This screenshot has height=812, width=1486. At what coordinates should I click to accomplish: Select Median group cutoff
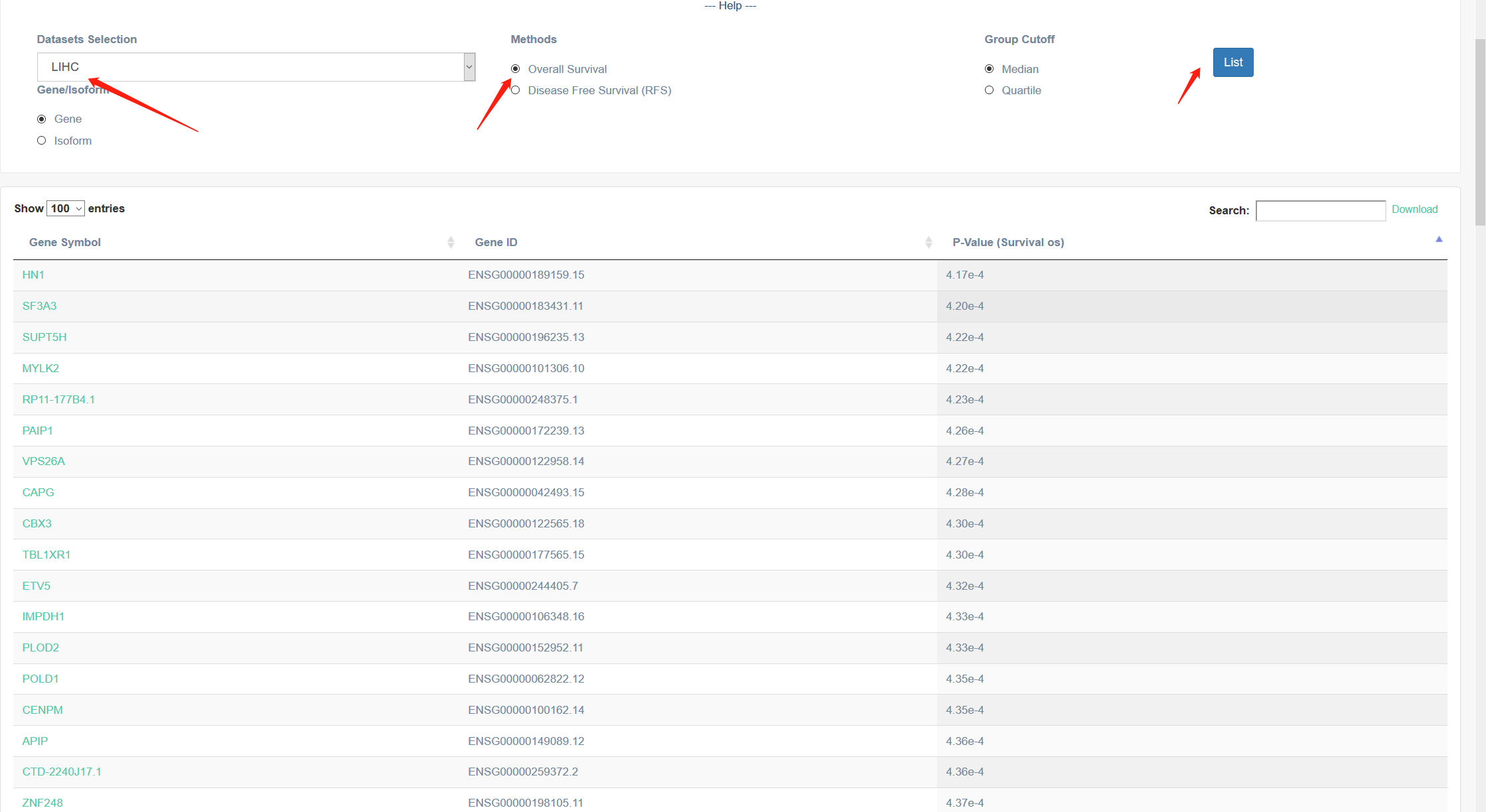click(x=990, y=69)
